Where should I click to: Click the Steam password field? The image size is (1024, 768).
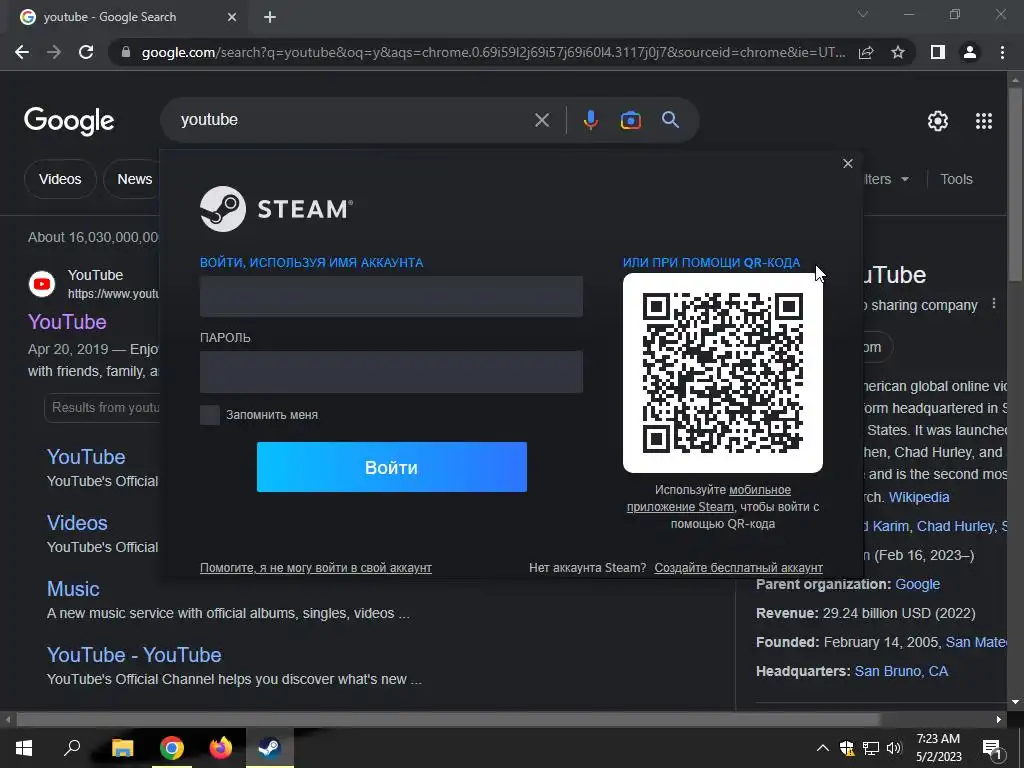[391, 372]
